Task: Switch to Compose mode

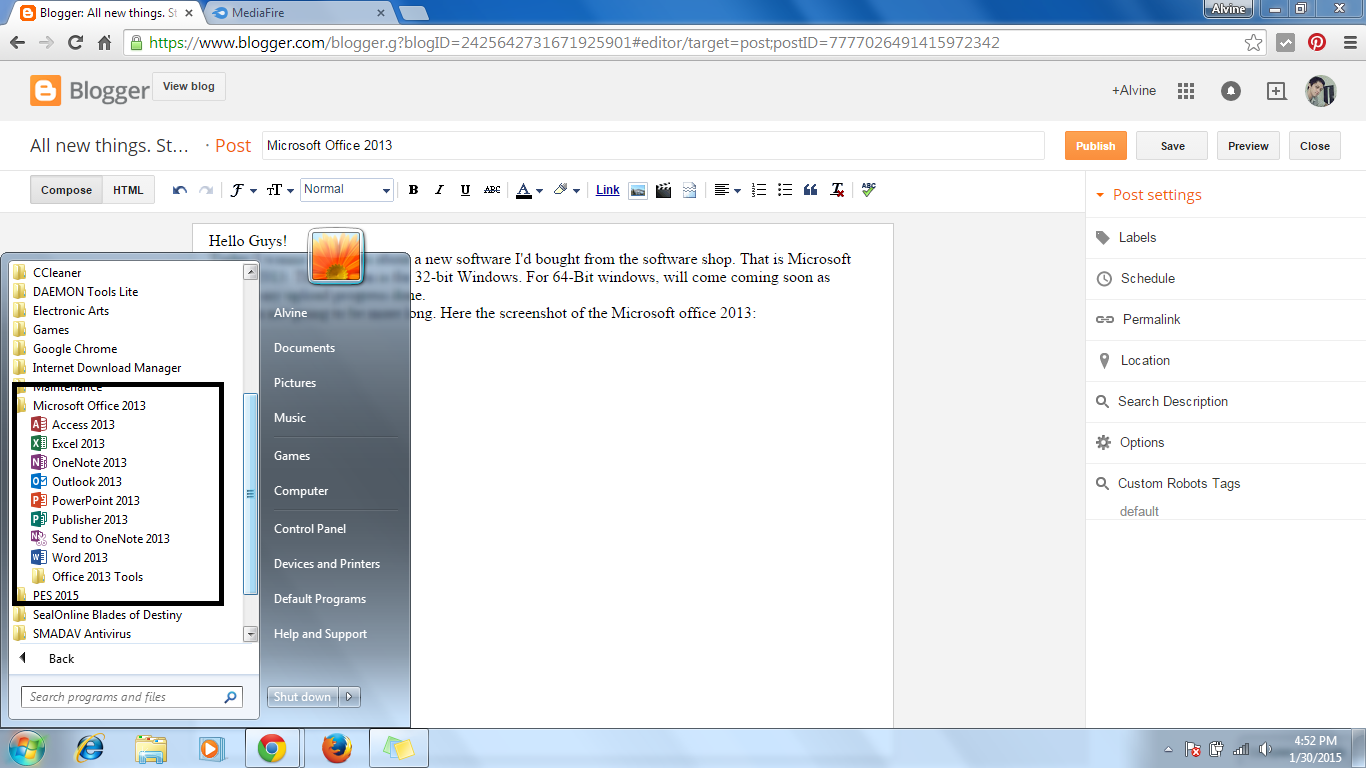Action: click(66, 190)
